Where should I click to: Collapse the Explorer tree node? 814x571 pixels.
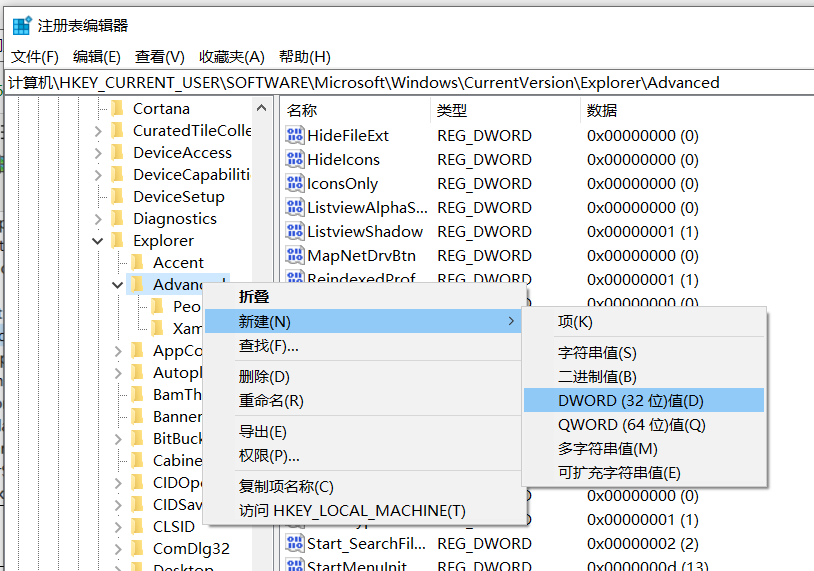[98, 241]
